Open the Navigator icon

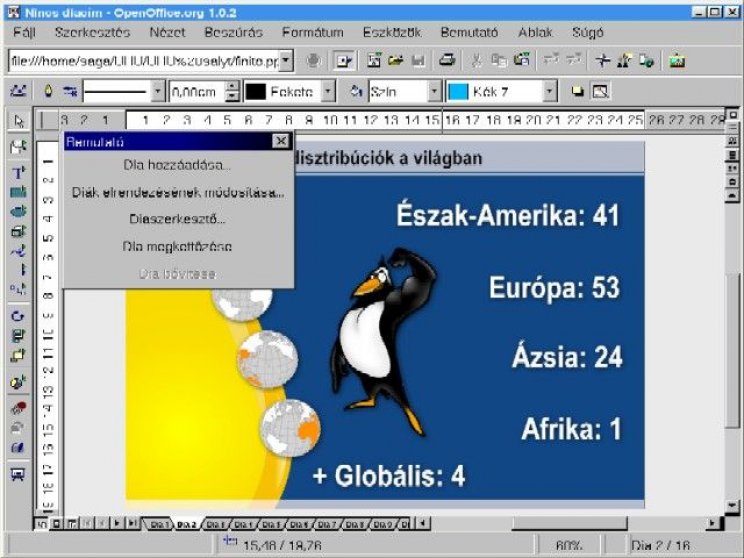pos(603,60)
